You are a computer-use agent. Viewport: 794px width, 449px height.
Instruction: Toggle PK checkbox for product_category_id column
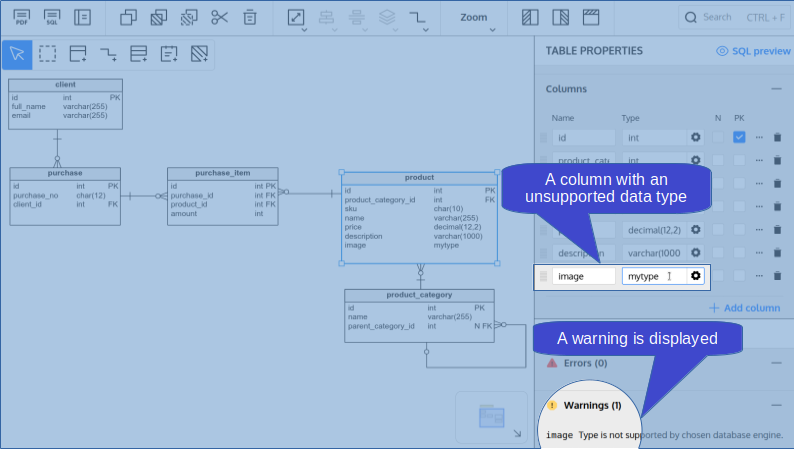click(739, 160)
